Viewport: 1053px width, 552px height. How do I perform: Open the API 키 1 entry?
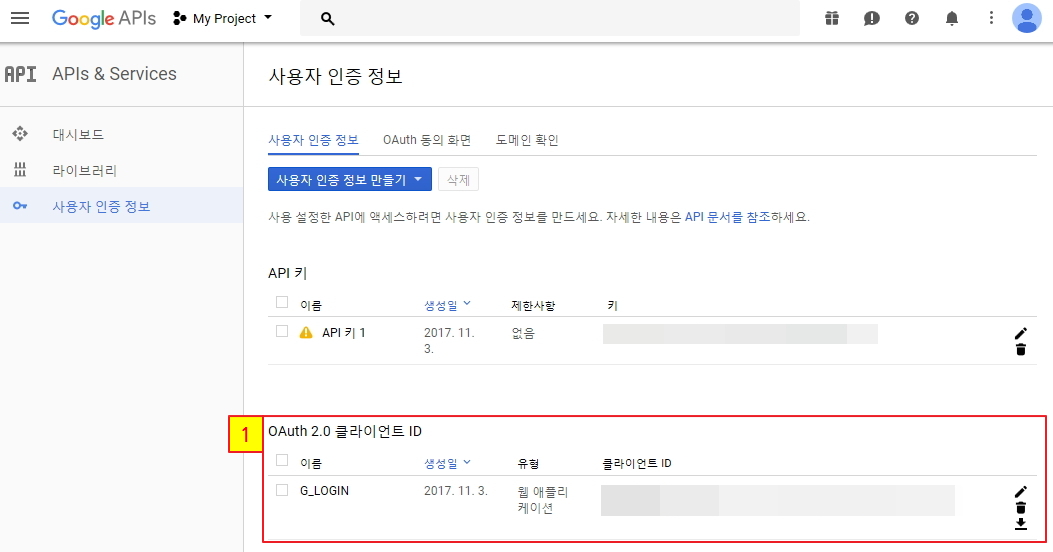[x=344, y=332]
